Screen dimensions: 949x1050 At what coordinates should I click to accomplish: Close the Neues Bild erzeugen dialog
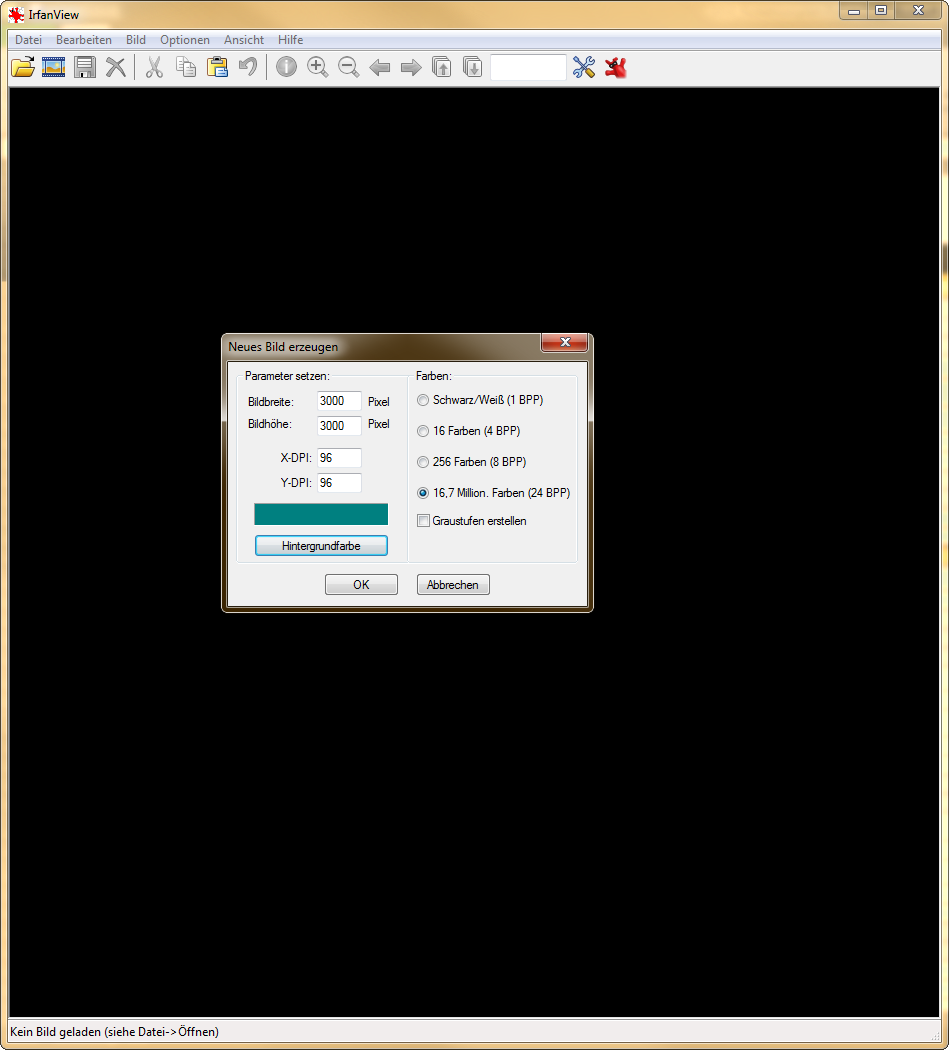coord(565,342)
